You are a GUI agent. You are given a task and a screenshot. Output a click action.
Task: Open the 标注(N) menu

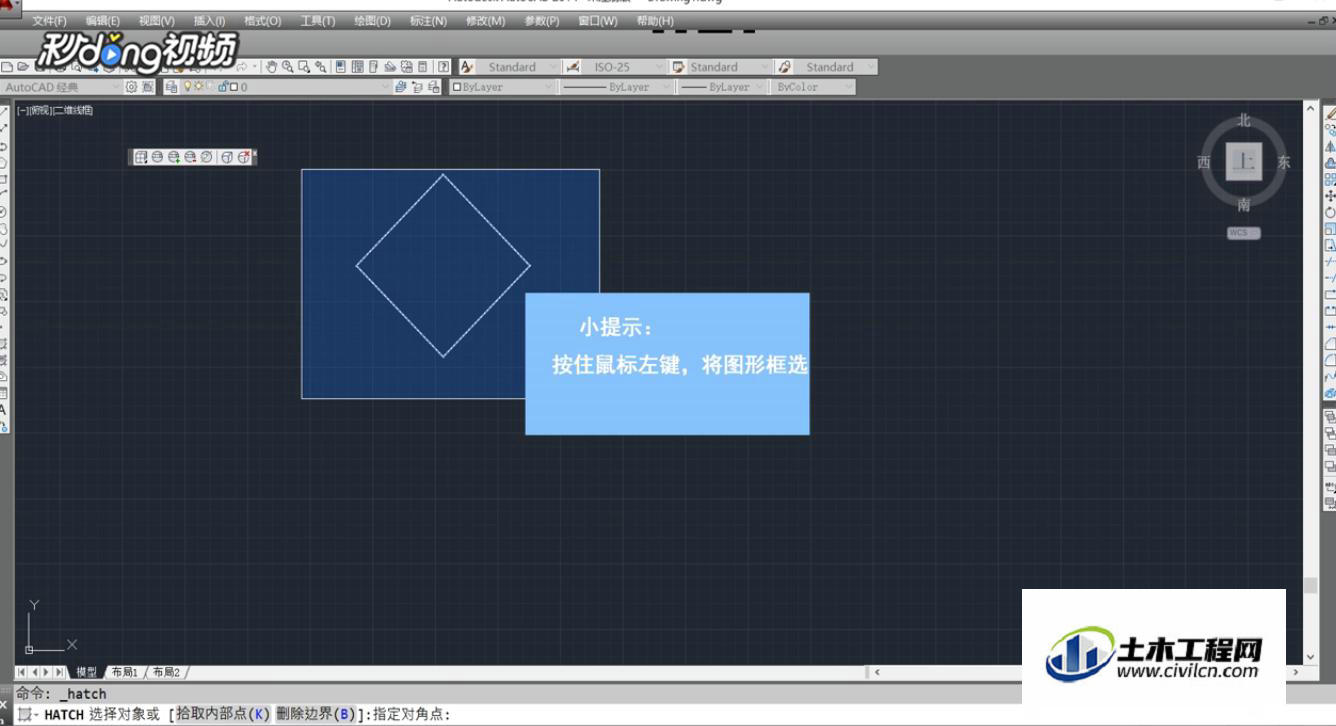429,21
